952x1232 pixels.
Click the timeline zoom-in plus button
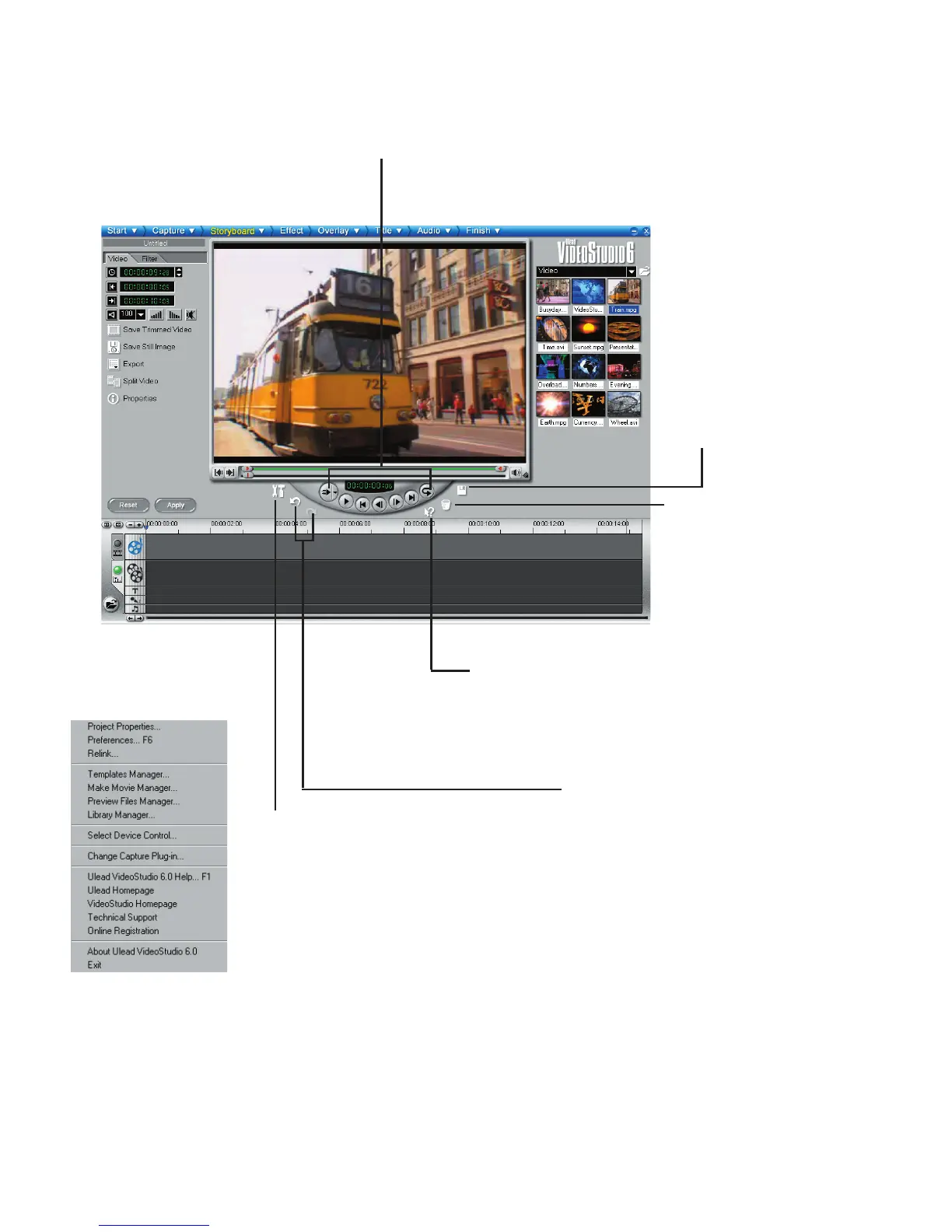click(138, 525)
